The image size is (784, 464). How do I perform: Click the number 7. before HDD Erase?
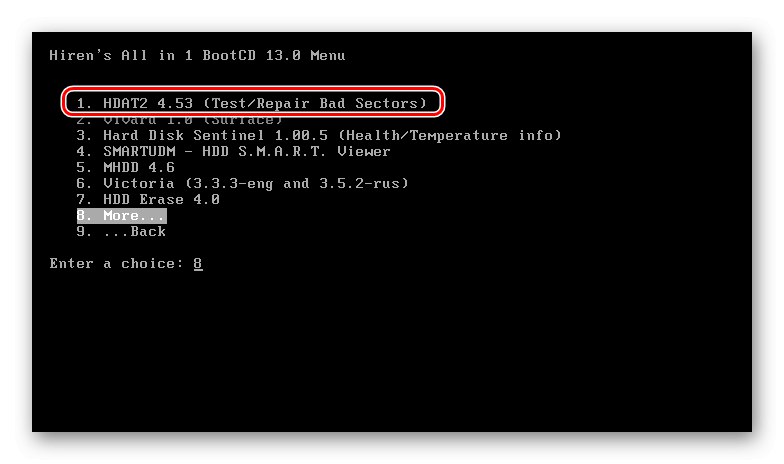[84, 199]
